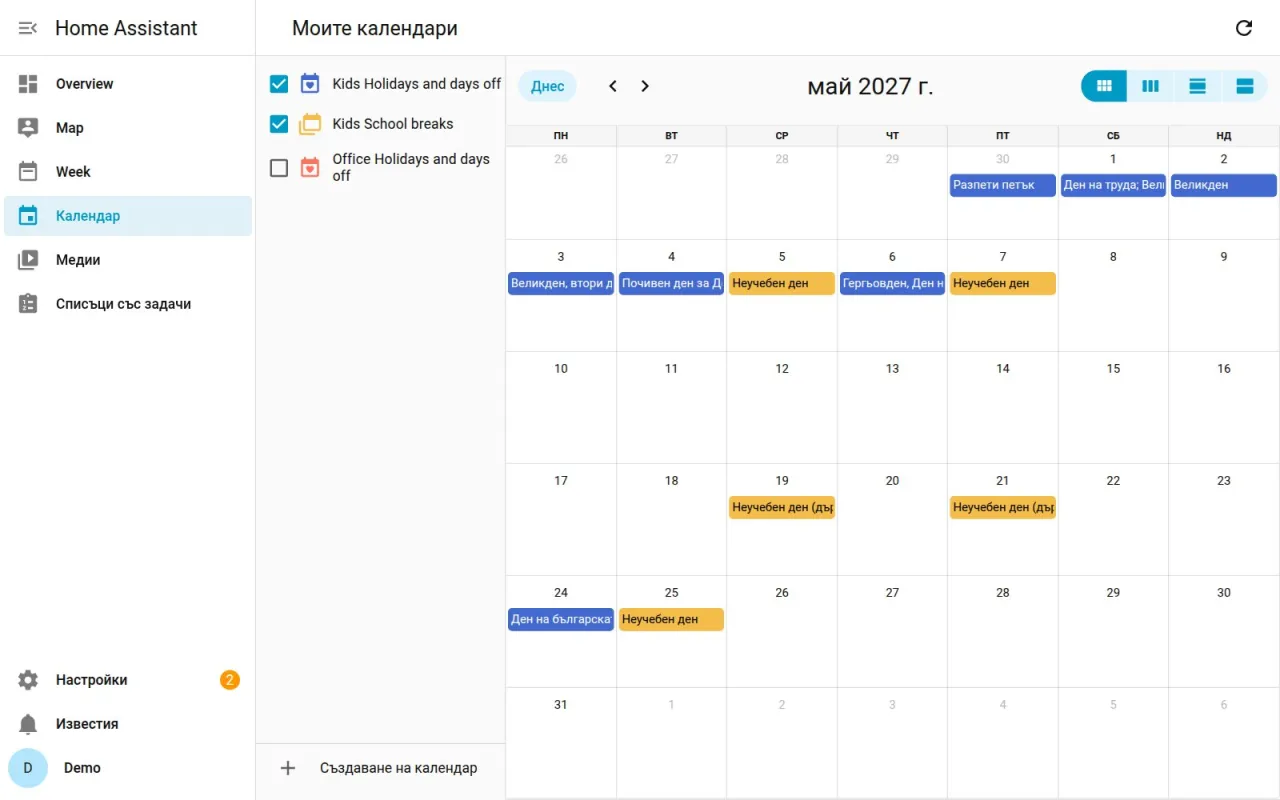Switch to agenda list view icon
This screenshot has height=800, width=1280.
tap(1244, 86)
